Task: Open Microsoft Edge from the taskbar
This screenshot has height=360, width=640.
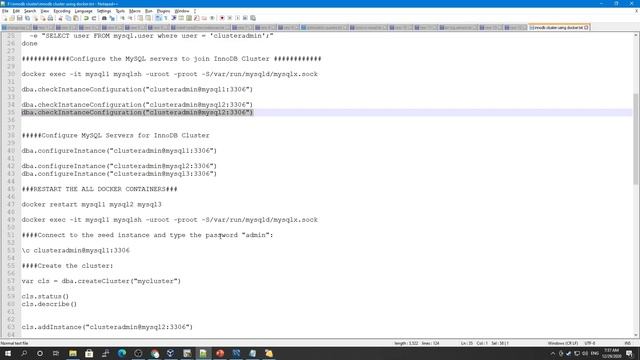Action: point(122,353)
